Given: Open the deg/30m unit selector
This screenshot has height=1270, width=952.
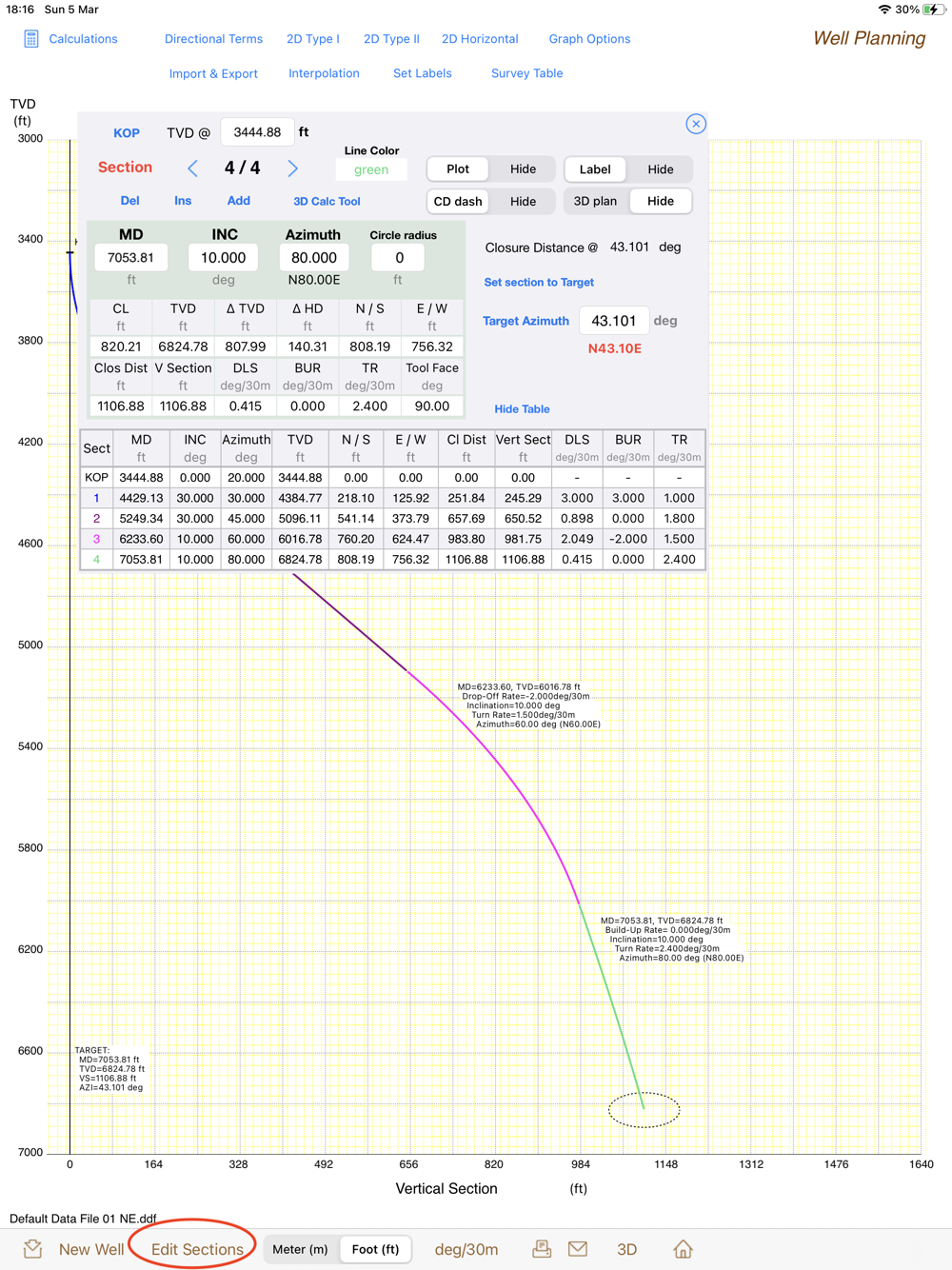Looking at the screenshot, I should (466, 1249).
